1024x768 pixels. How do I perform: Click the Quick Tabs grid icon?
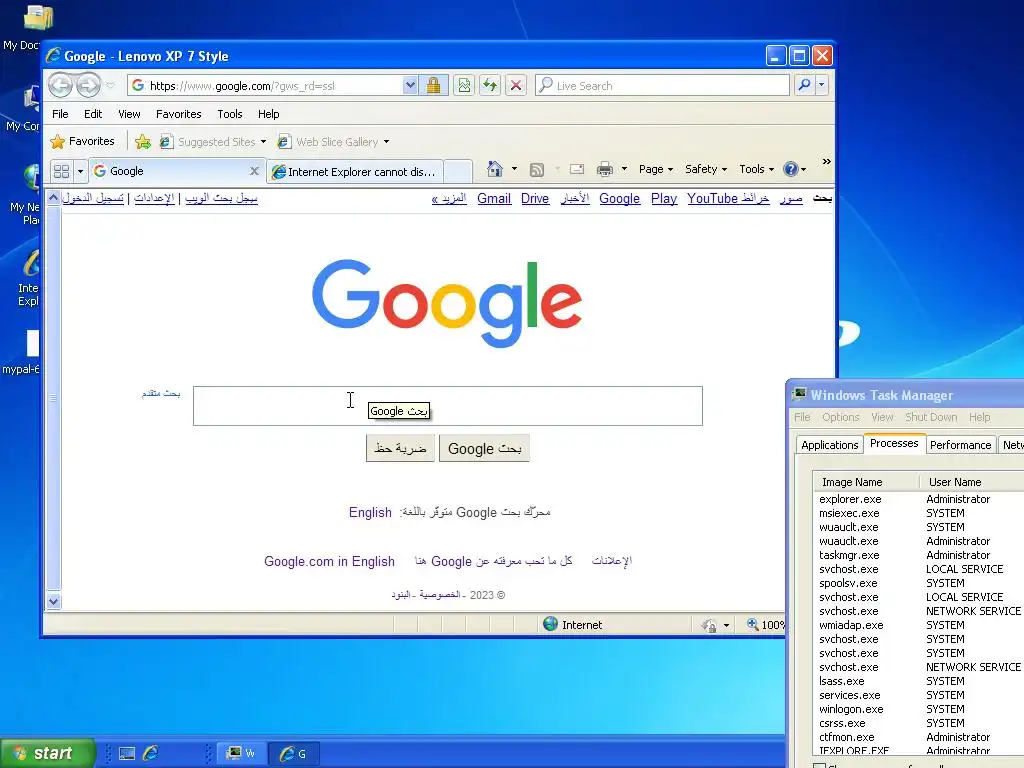tap(61, 171)
